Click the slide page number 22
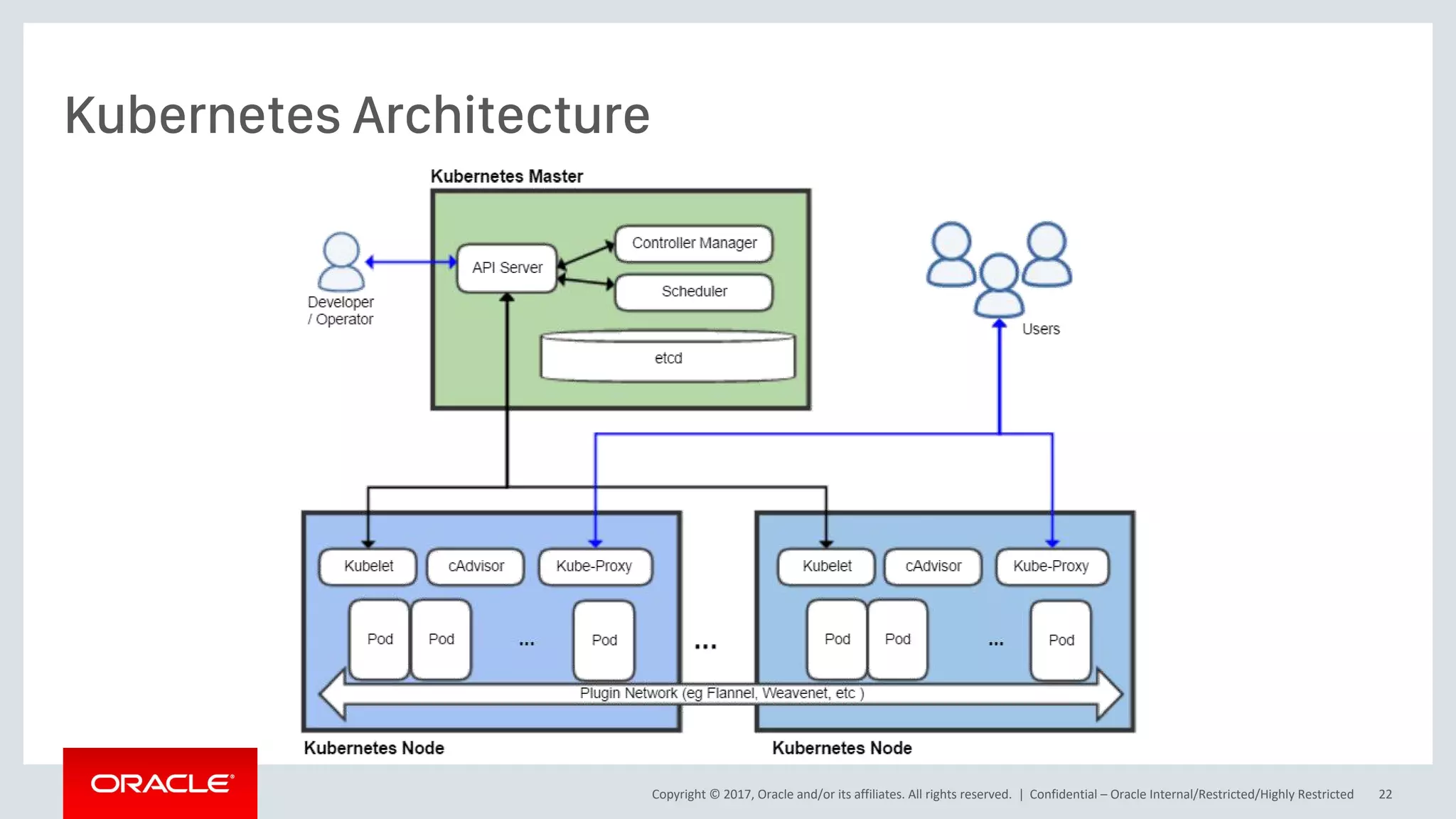1456x819 pixels. [x=1385, y=794]
